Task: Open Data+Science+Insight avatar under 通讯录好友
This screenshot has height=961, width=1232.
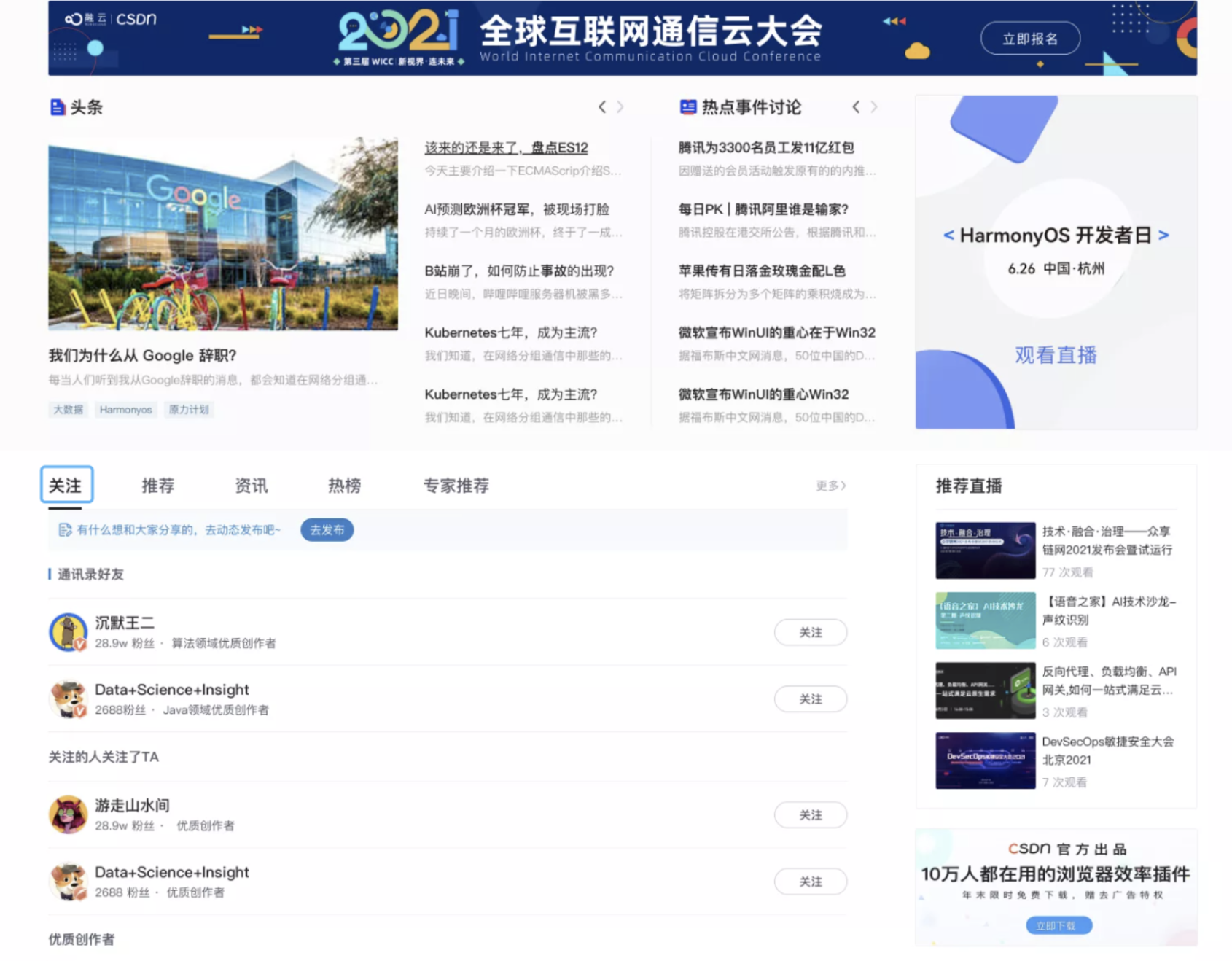Action: [x=69, y=699]
